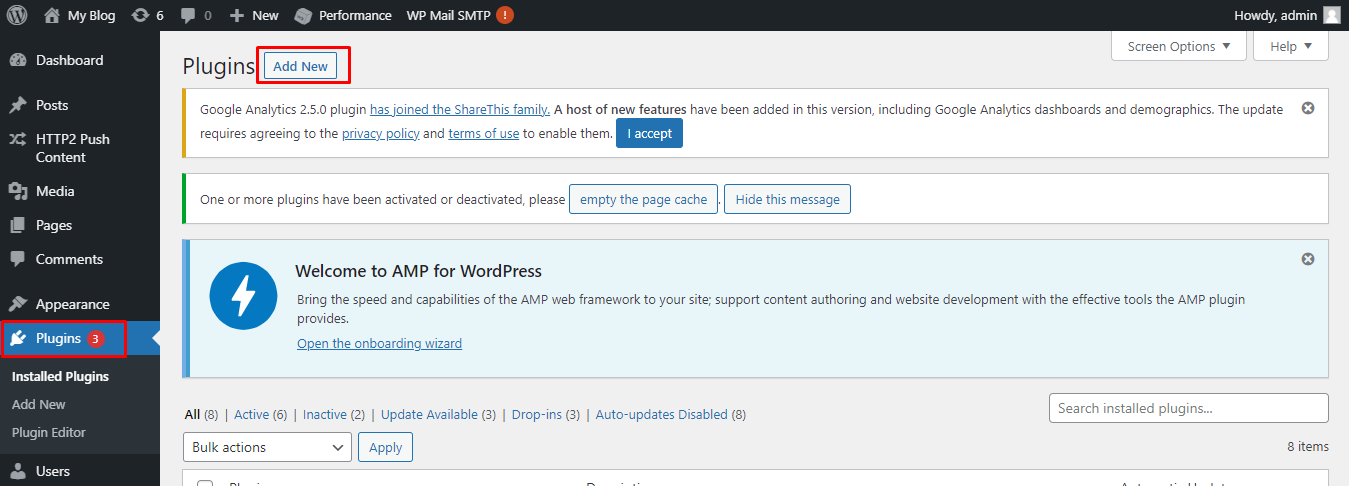Image resolution: width=1349 pixels, height=486 pixels.
Task: Open the WordPress logo menu
Action: (17, 15)
